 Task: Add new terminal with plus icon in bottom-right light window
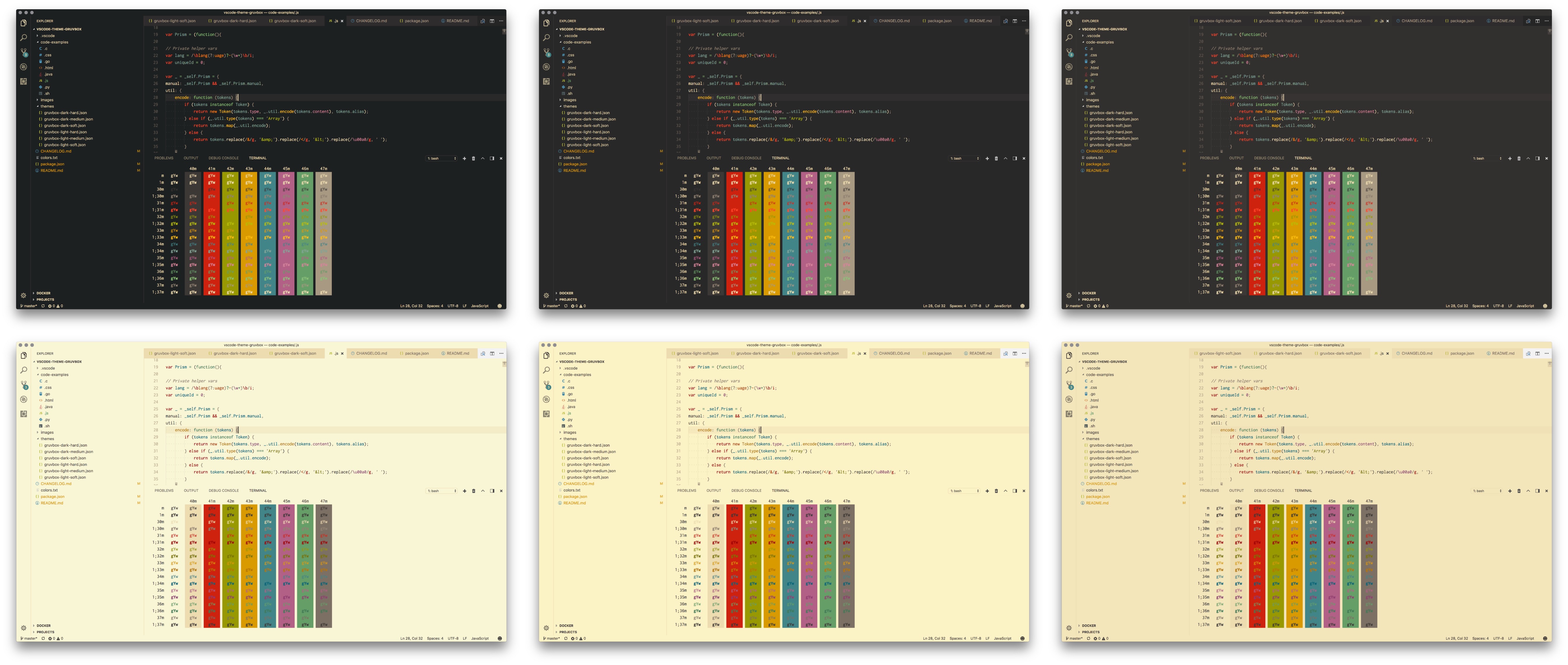1510,491
